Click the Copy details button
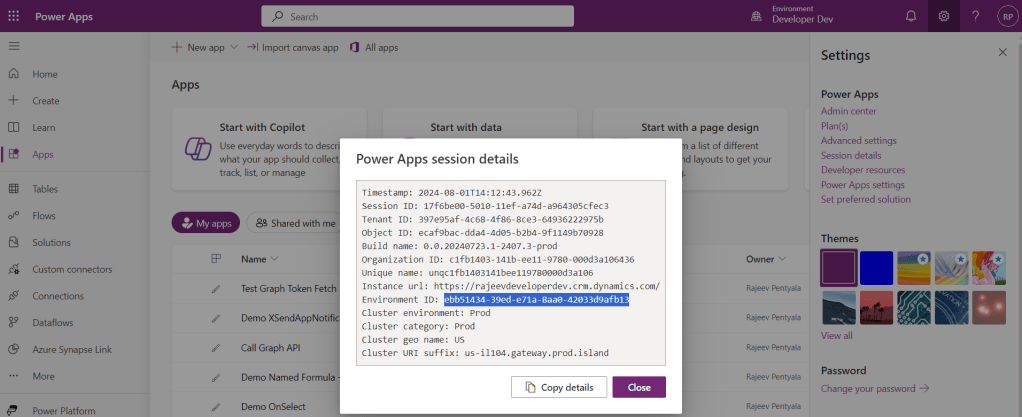The height and width of the screenshot is (417, 1022). [x=558, y=387]
